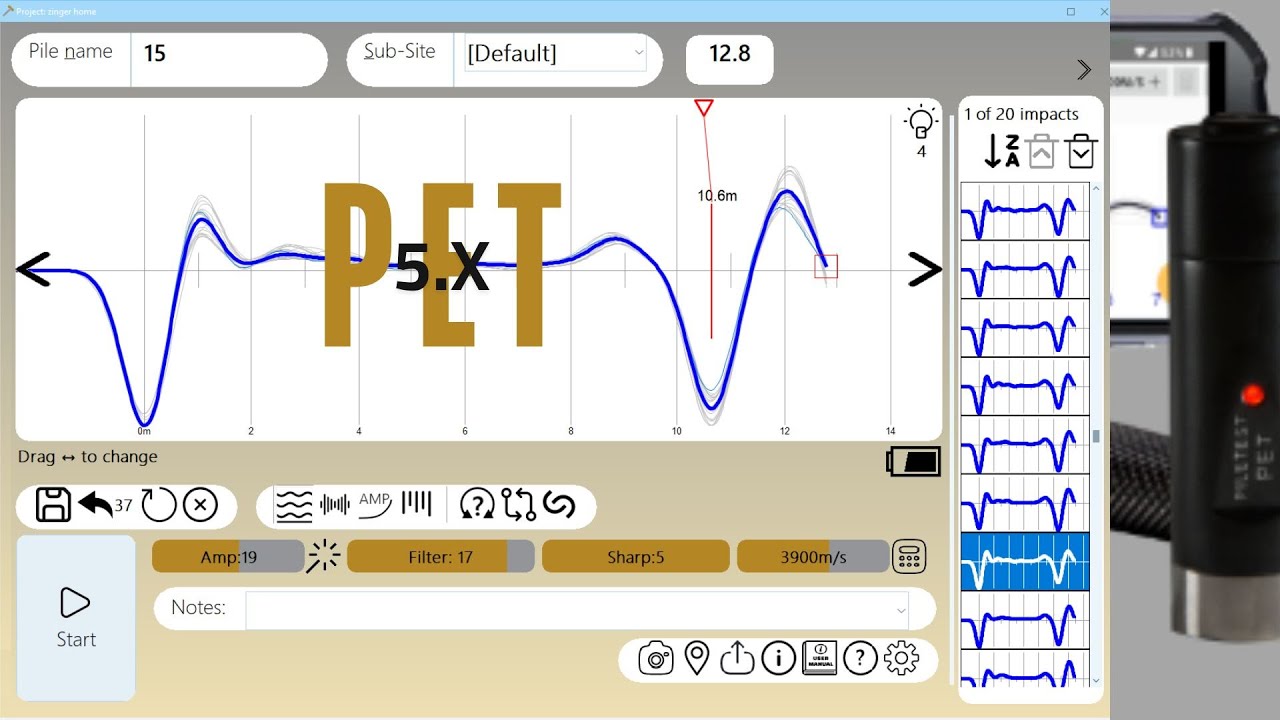The height and width of the screenshot is (720, 1280).
Task: Click the Notes text field
Action: [577, 609]
